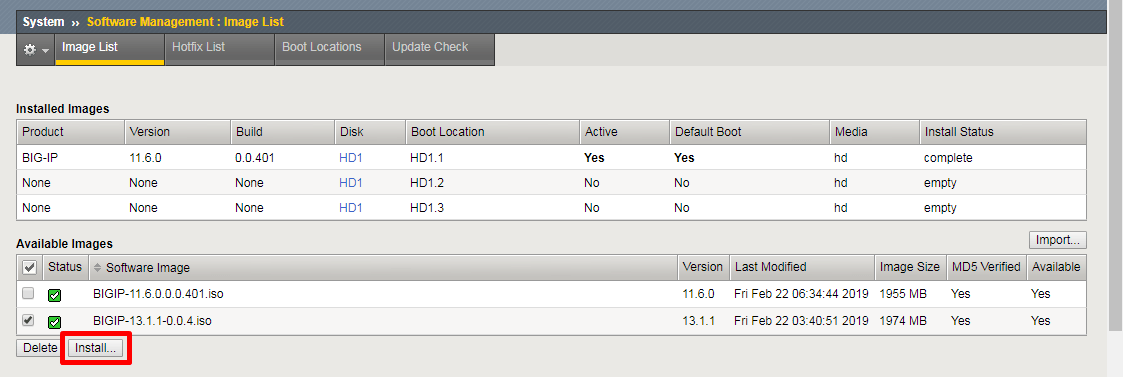Click the Image Size column header
The width and height of the screenshot is (1123, 377).
pos(910,267)
